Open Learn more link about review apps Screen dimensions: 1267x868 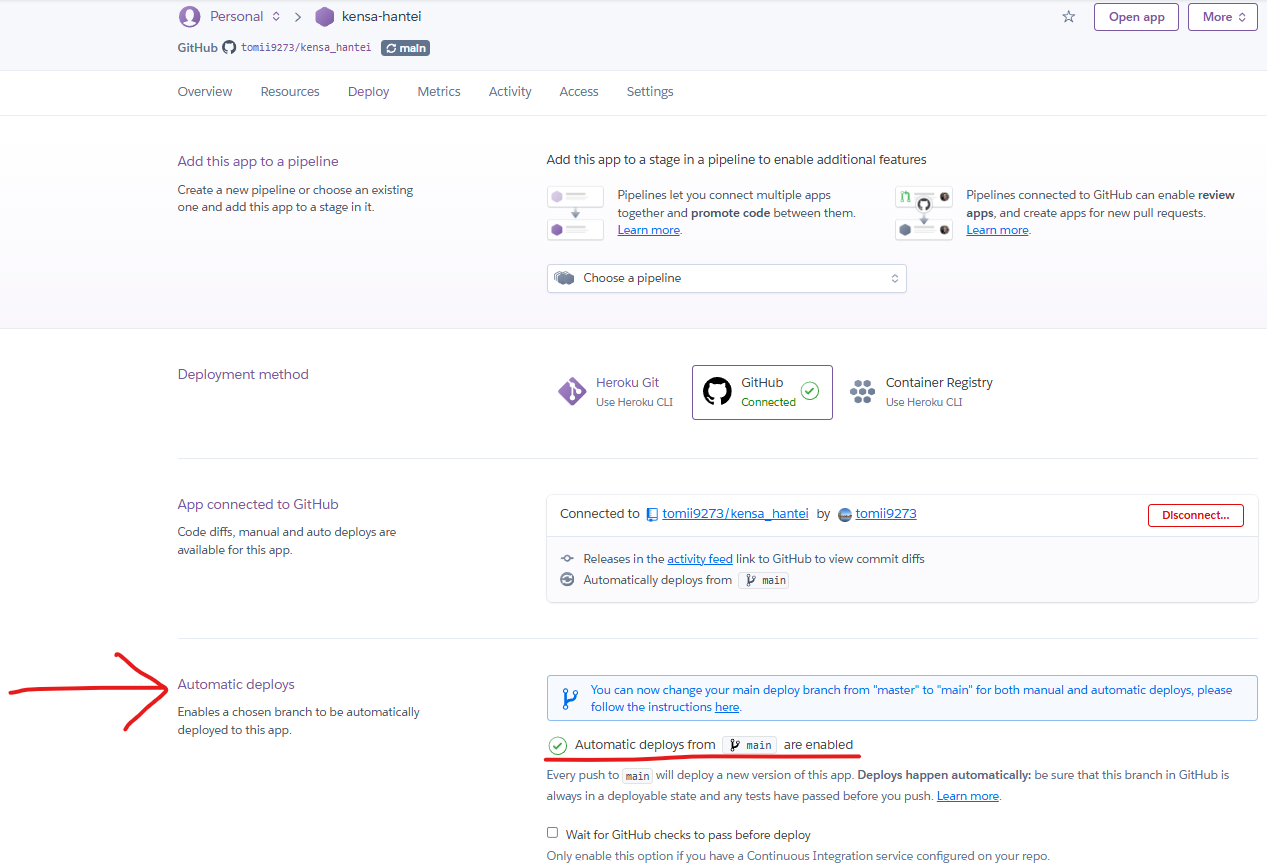point(997,230)
